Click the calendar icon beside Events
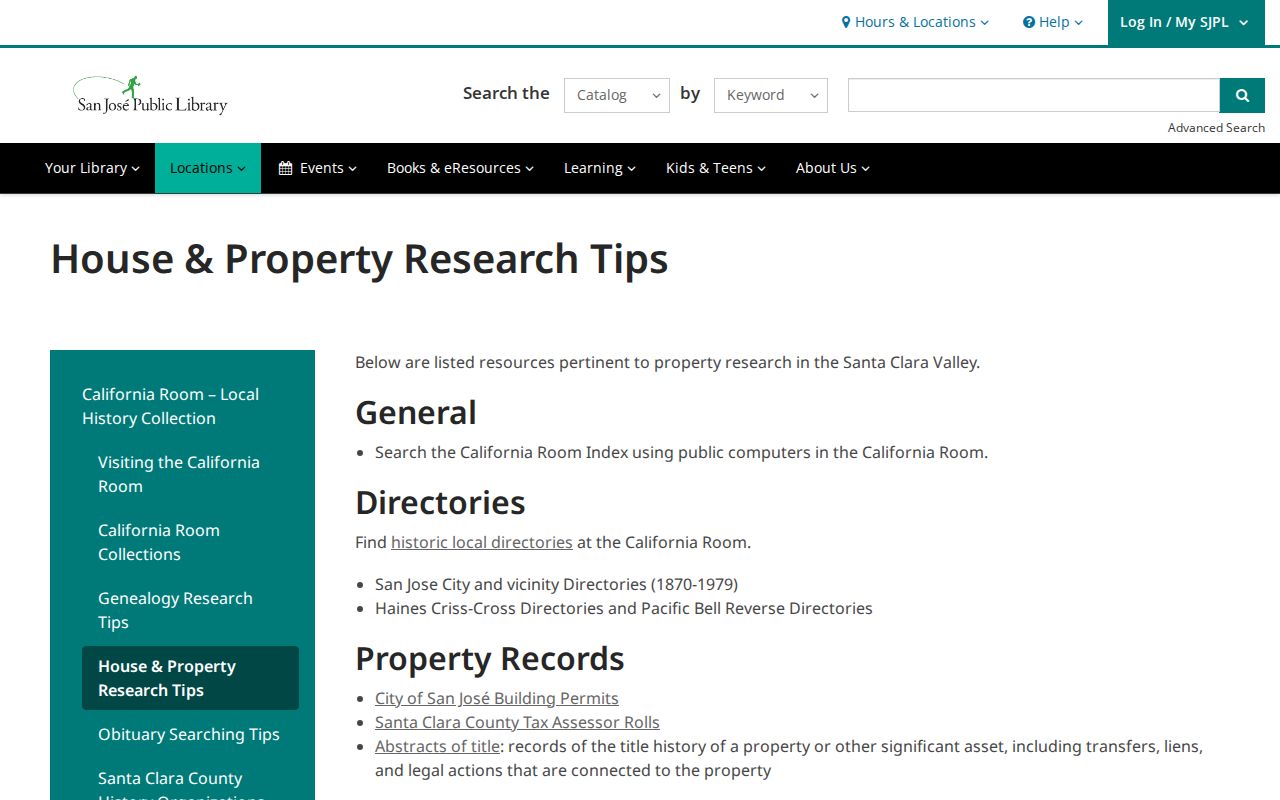The height and width of the screenshot is (800, 1280). [285, 168]
